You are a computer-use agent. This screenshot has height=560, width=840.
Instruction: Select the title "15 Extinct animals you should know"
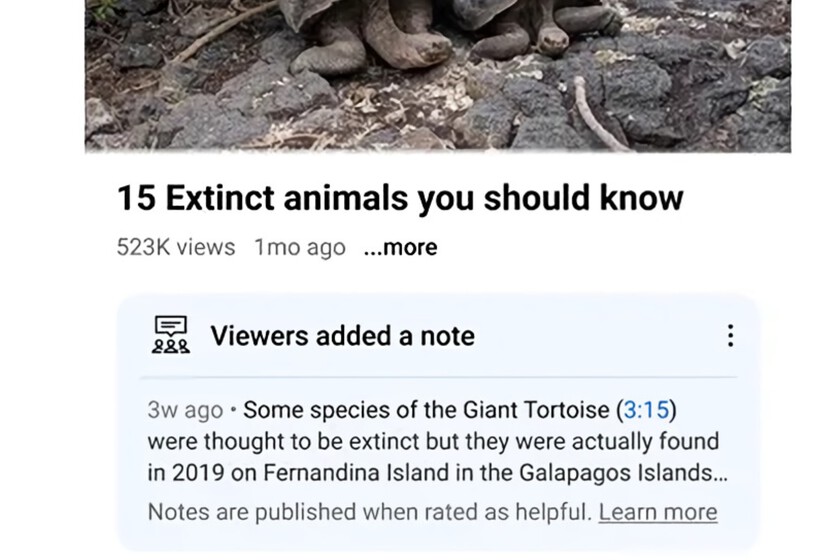tap(400, 197)
